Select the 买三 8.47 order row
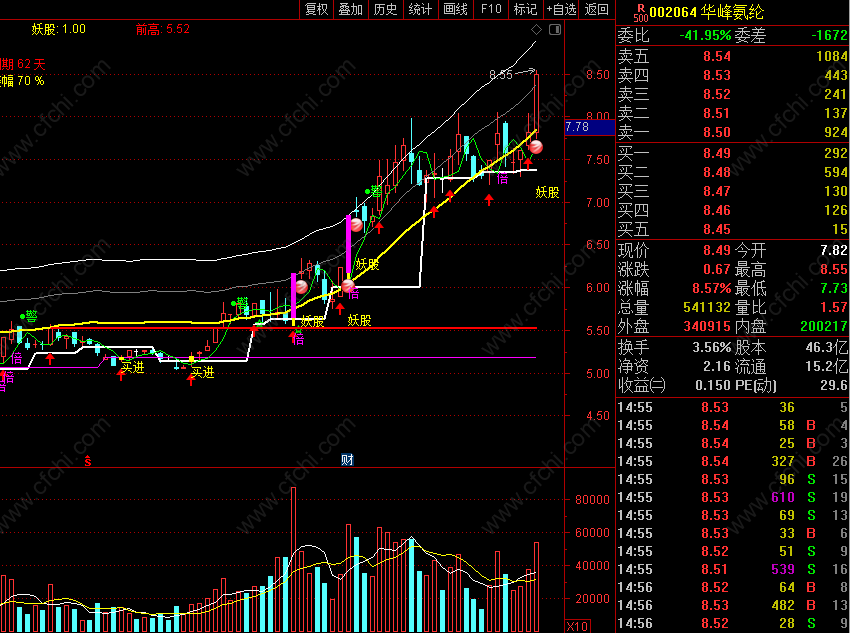850x633 pixels. (732, 191)
